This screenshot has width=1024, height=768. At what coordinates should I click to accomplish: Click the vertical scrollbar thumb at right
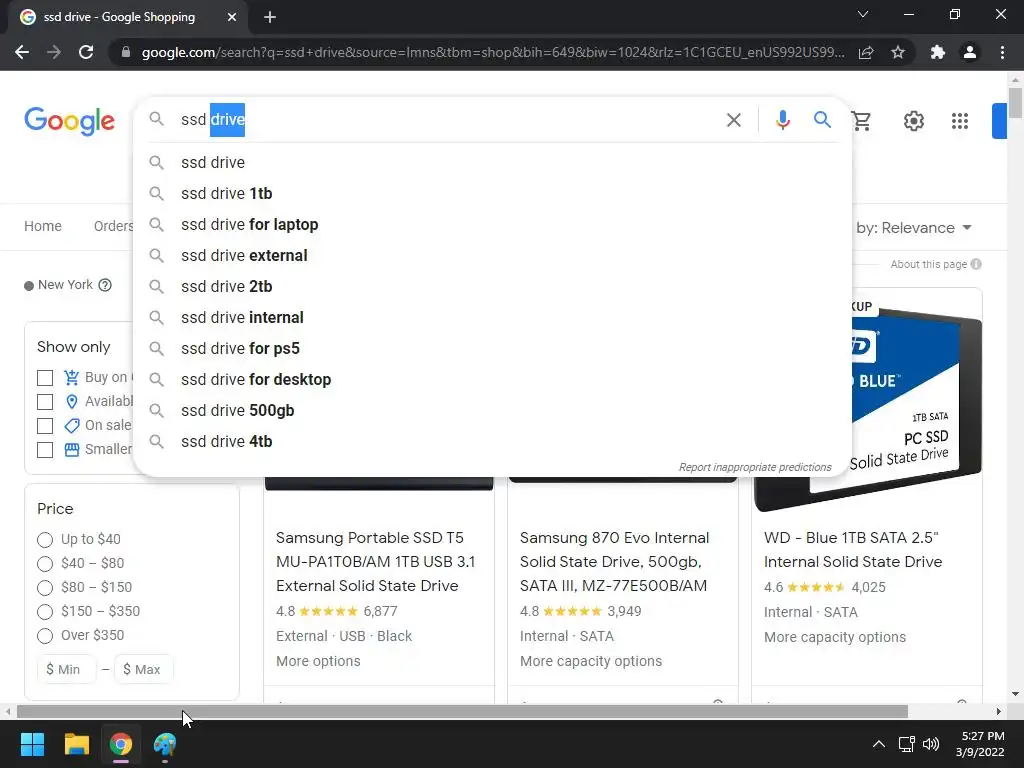(1015, 103)
